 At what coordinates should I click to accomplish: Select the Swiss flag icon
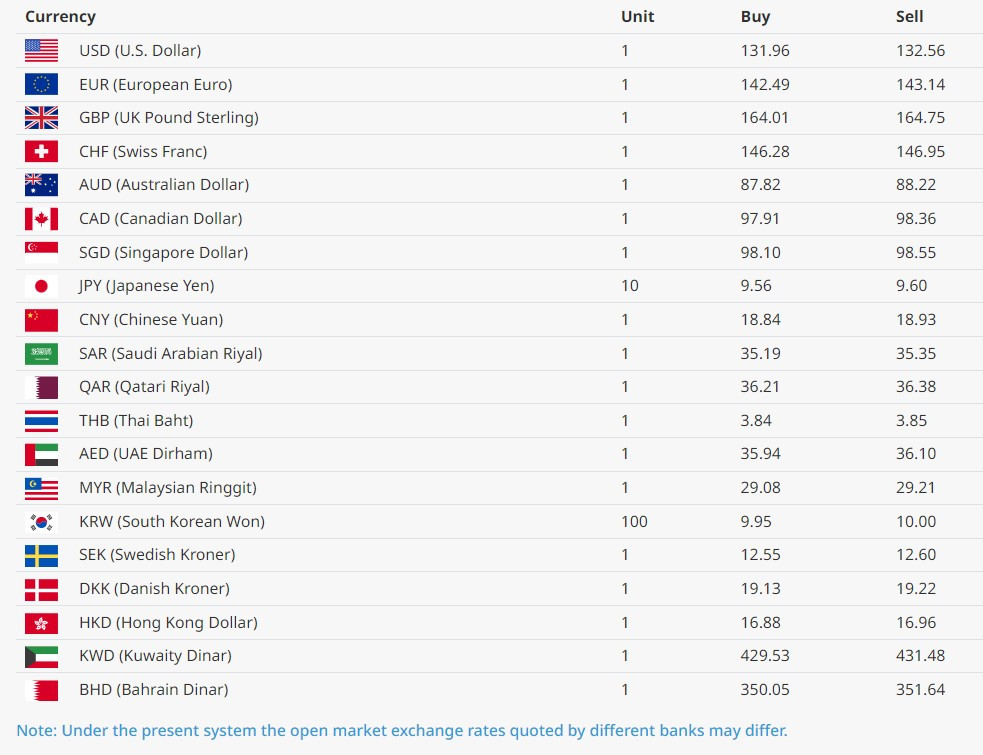point(41,152)
